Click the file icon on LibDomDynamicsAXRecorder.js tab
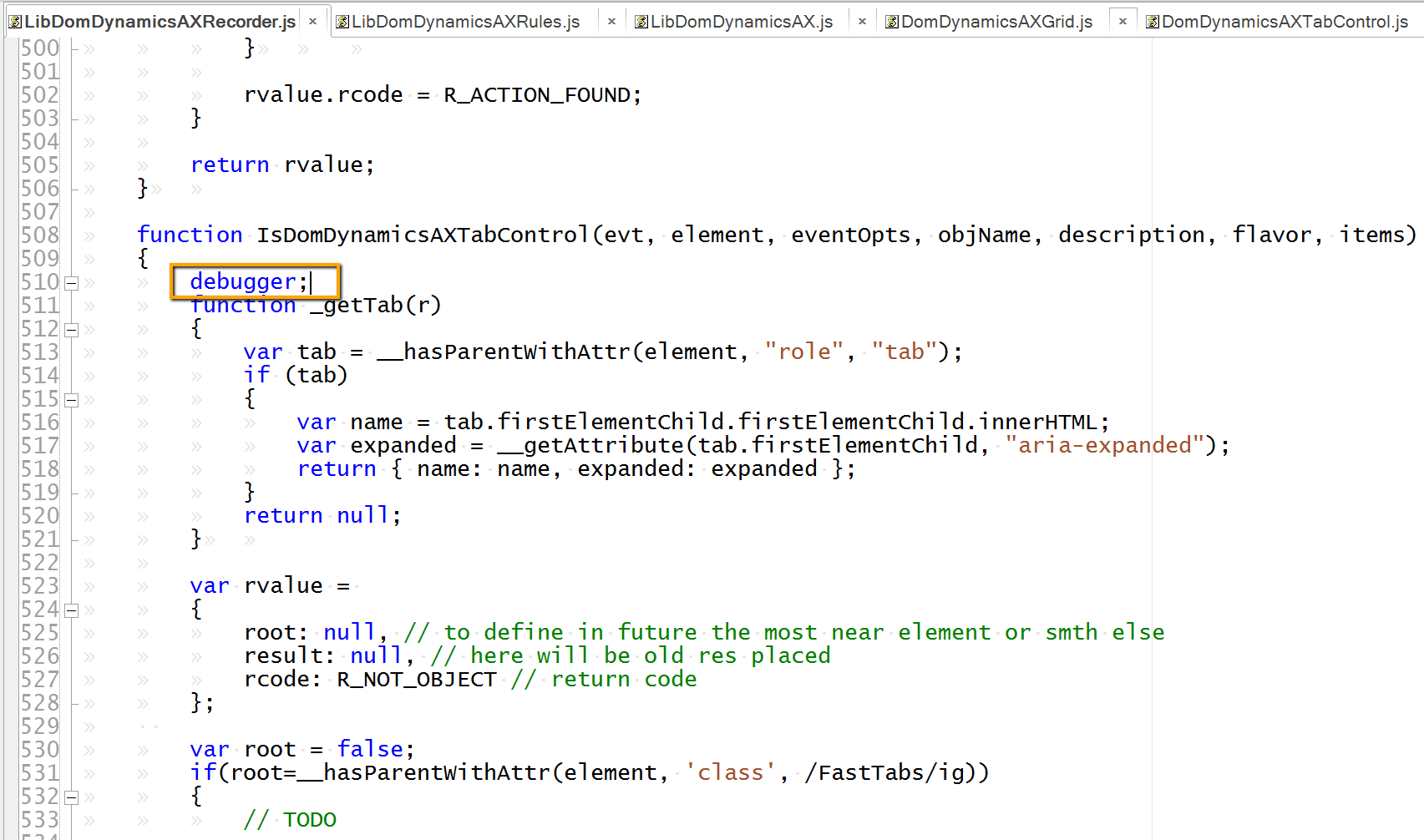This screenshot has width=1424, height=840. tap(15, 22)
